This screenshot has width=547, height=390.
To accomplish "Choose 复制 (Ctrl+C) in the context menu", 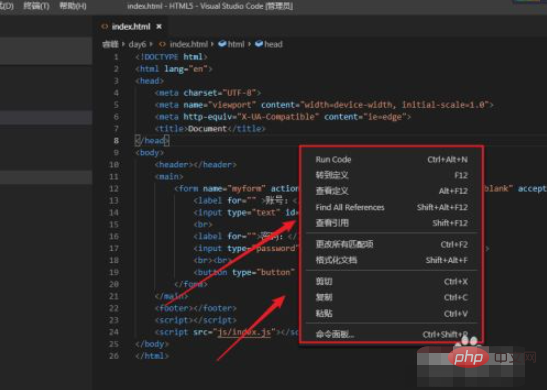I will coord(391,297).
